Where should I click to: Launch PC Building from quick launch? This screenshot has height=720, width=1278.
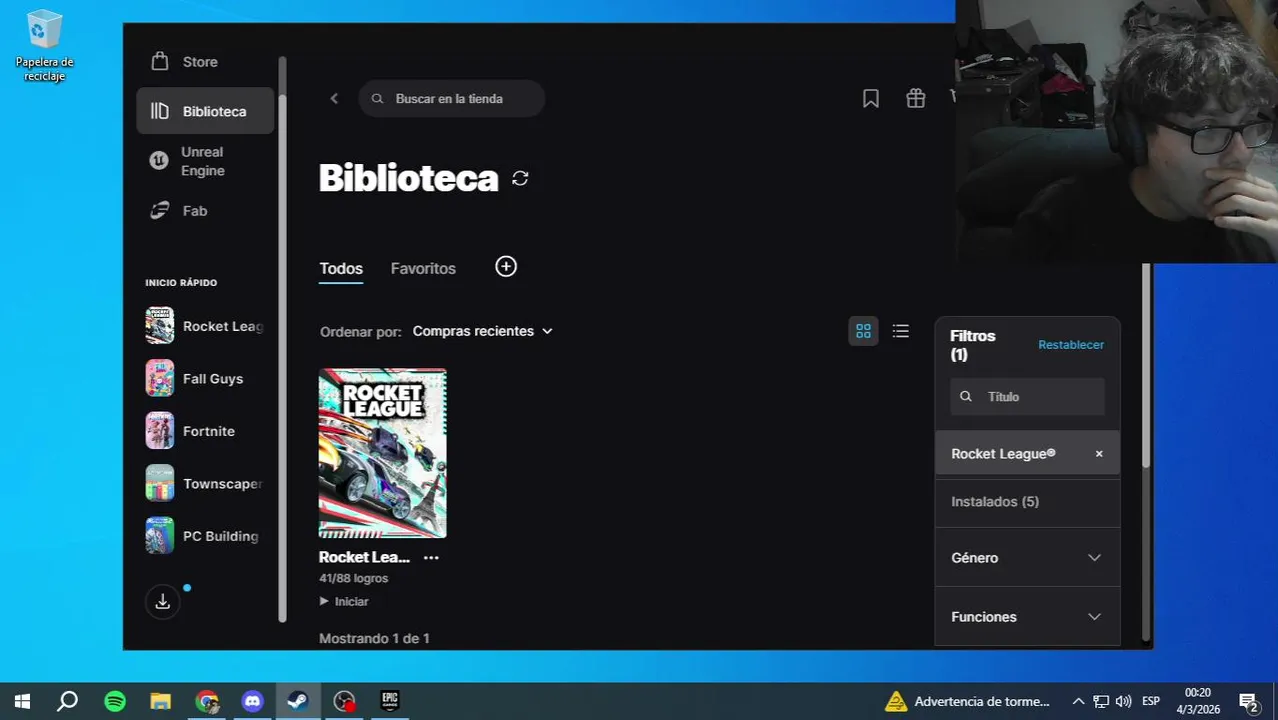205,536
